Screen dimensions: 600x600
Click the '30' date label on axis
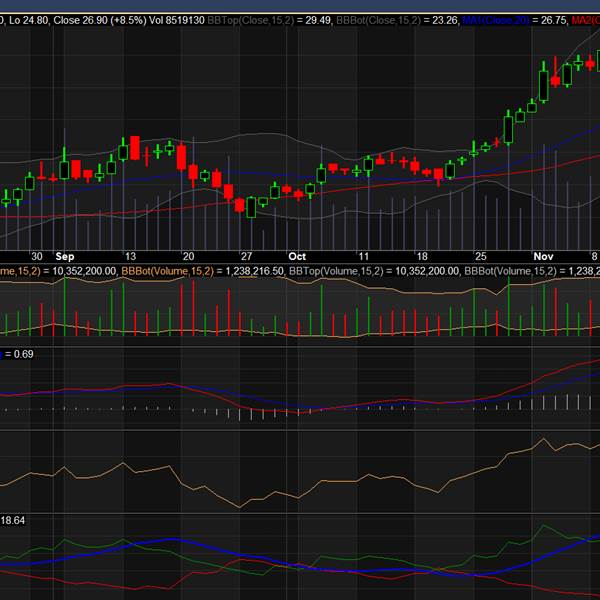click(37, 256)
